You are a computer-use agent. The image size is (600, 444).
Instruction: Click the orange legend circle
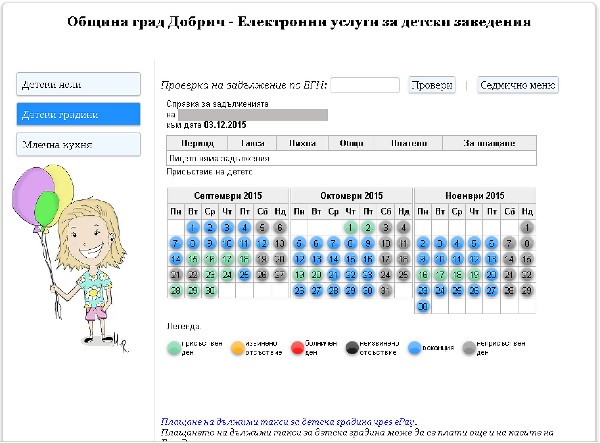click(x=238, y=350)
